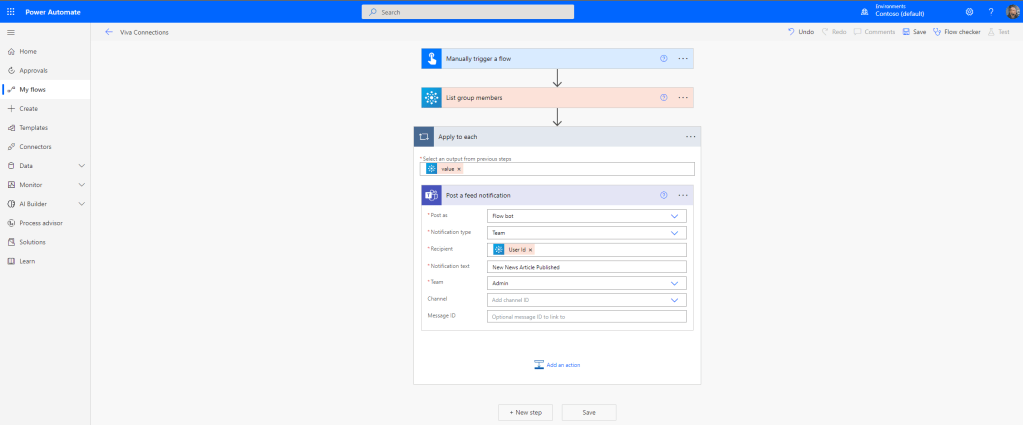Image resolution: width=1023 pixels, height=425 pixels.
Task: Open the app launcher waffle icon
Action: [10, 11]
